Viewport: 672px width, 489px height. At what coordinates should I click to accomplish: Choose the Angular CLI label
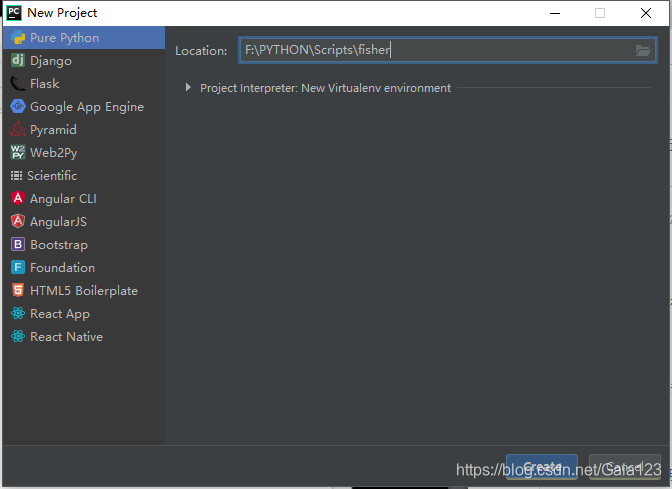click(x=63, y=199)
